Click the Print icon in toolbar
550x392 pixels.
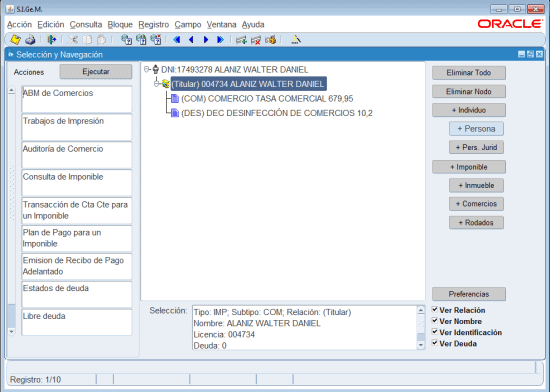30,40
